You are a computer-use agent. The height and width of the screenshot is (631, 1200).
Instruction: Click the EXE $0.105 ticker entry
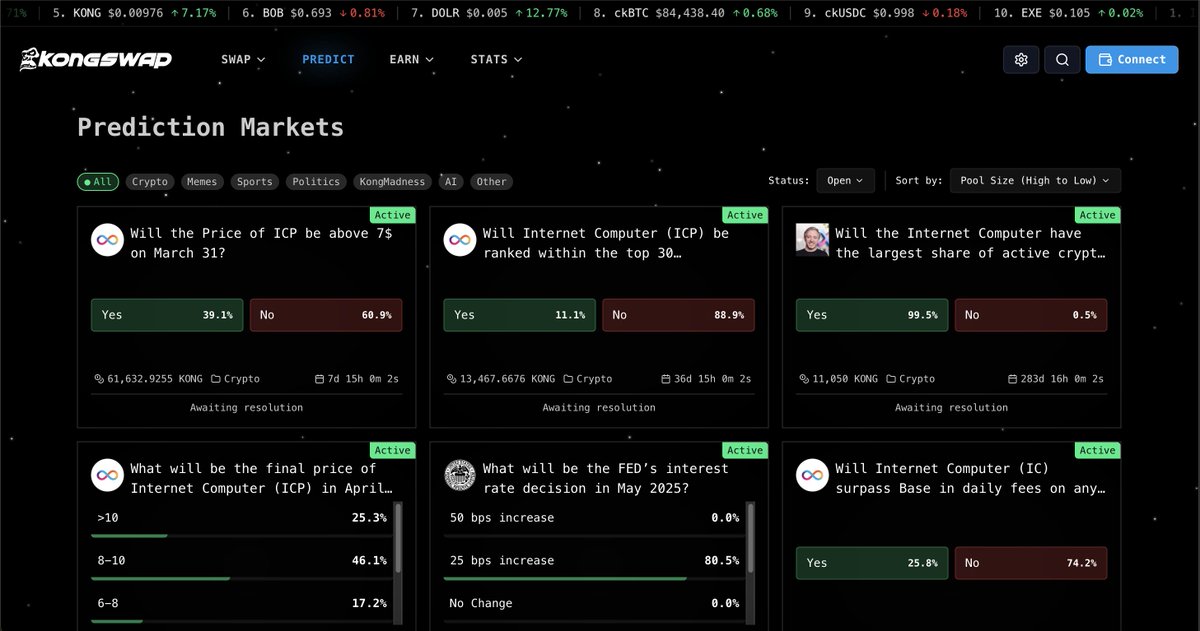1068,14
